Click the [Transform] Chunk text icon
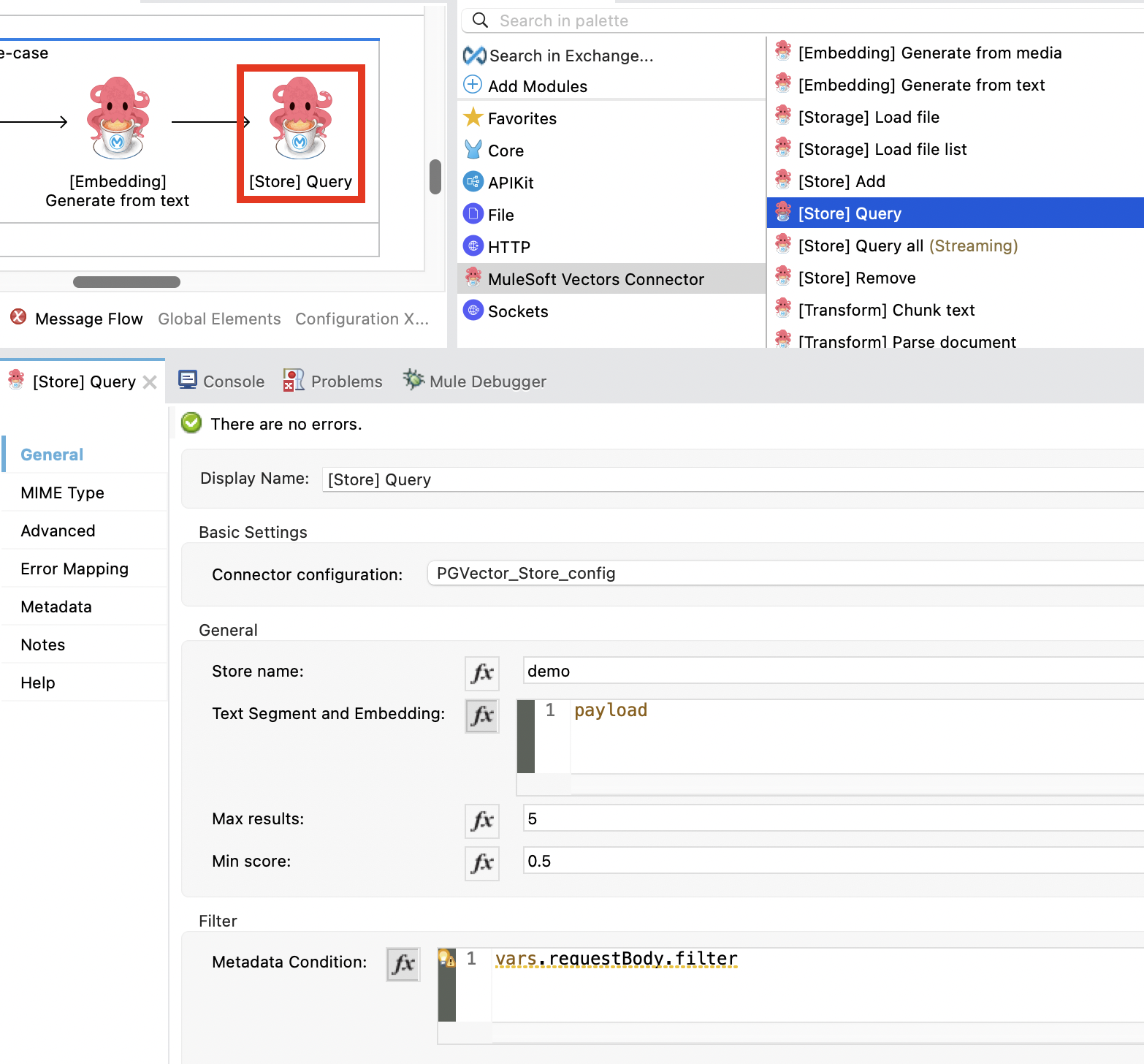1144x1064 pixels. 783,308
